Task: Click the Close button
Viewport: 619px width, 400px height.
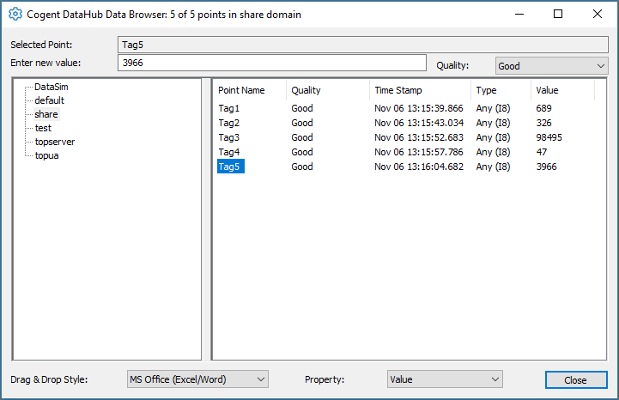Action: (x=576, y=380)
